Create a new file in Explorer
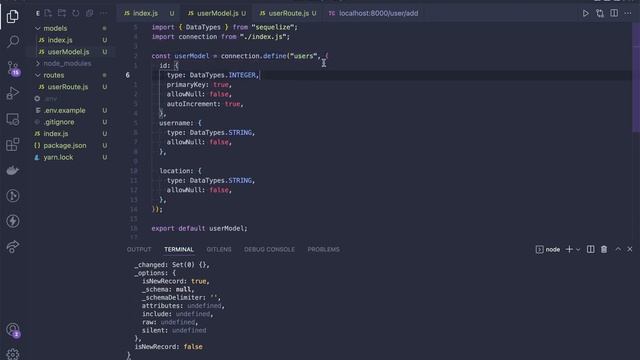The height and width of the screenshot is (360, 640). pyautogui.click(x=48, y=13)
